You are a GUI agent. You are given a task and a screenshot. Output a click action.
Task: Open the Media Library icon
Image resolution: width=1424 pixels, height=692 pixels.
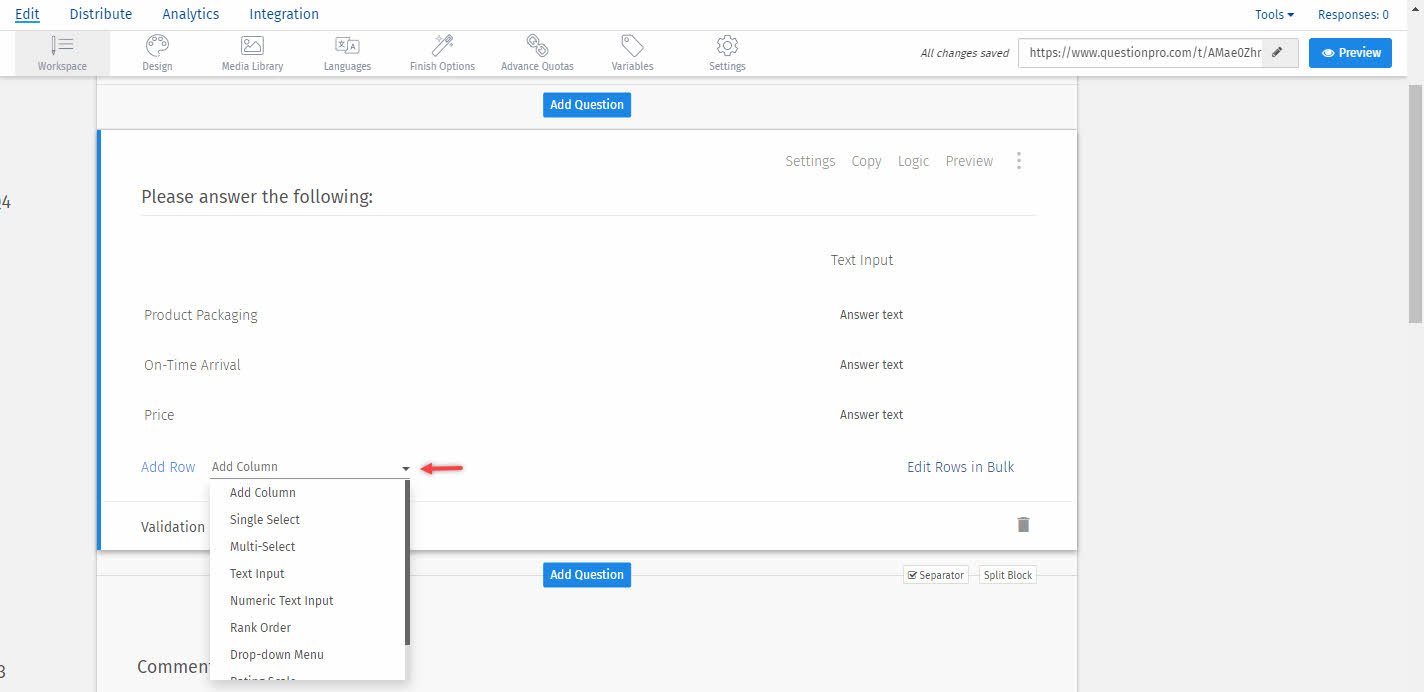coord(252,46)
